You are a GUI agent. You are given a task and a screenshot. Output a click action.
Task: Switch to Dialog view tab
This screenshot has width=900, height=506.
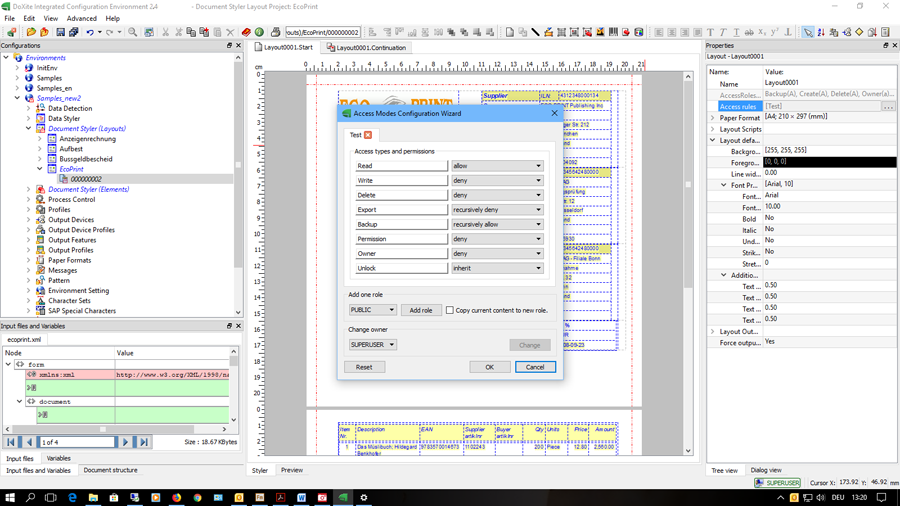click(766, 470)
